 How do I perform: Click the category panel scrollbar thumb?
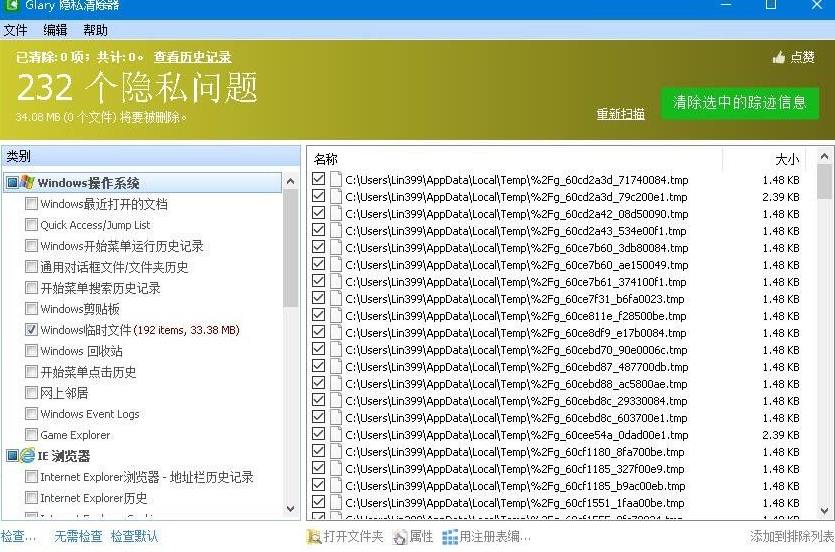pyautogui.click(x=291, y=249)
